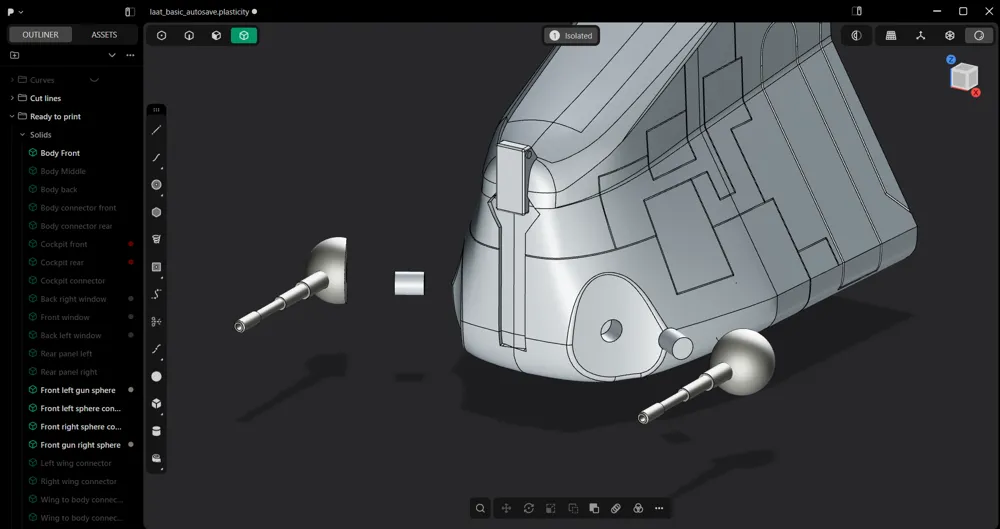This screenshot has height=529, width=1000.
Task: Enable face selection mode
Action: [x=216, y=36]
